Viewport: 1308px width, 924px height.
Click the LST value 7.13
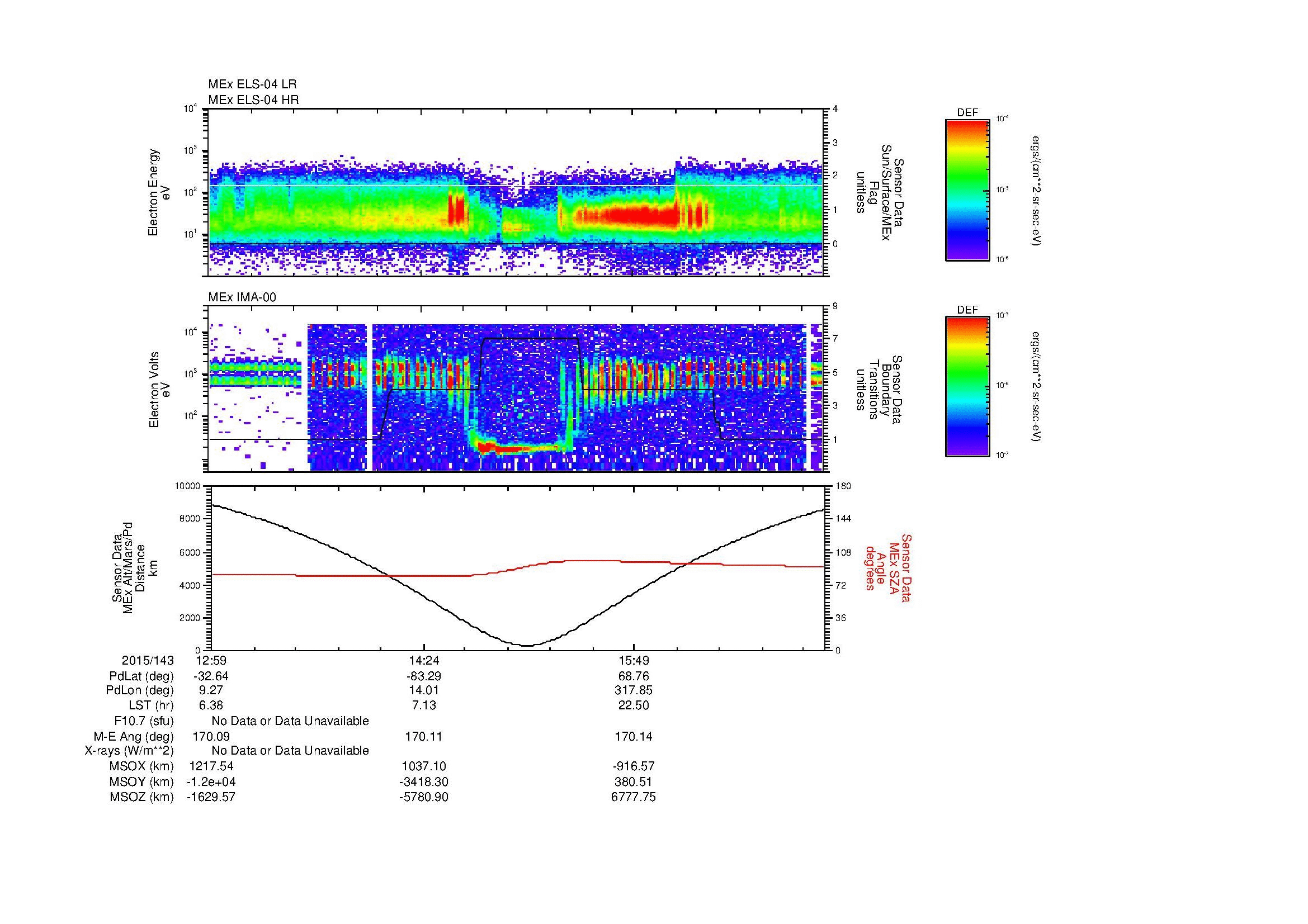(x=423, y=705)
